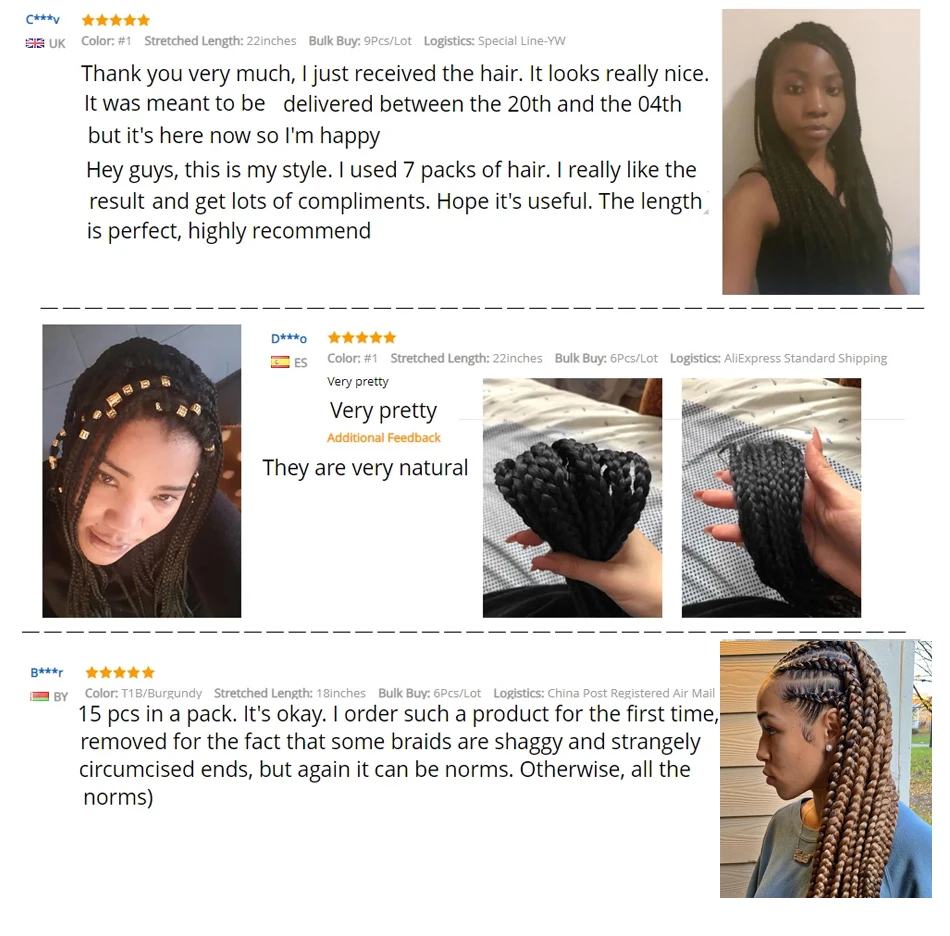Open the photo of coiled black braids held in hand

pos(573,498)
